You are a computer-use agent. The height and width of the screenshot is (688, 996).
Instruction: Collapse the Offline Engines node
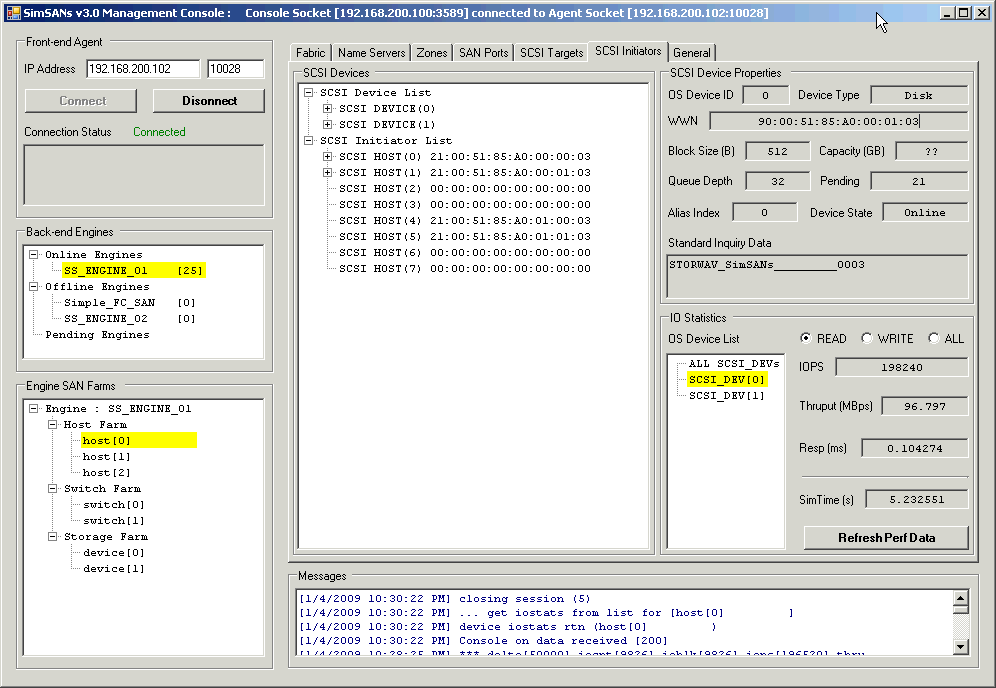[x=33, y=287]
